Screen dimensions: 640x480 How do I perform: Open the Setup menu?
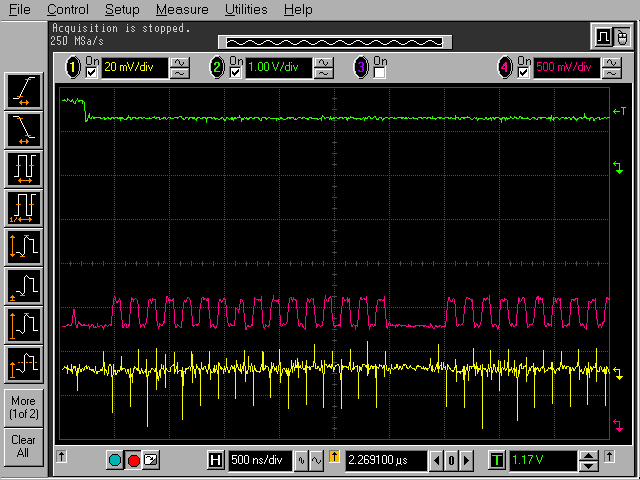point(122,9)
